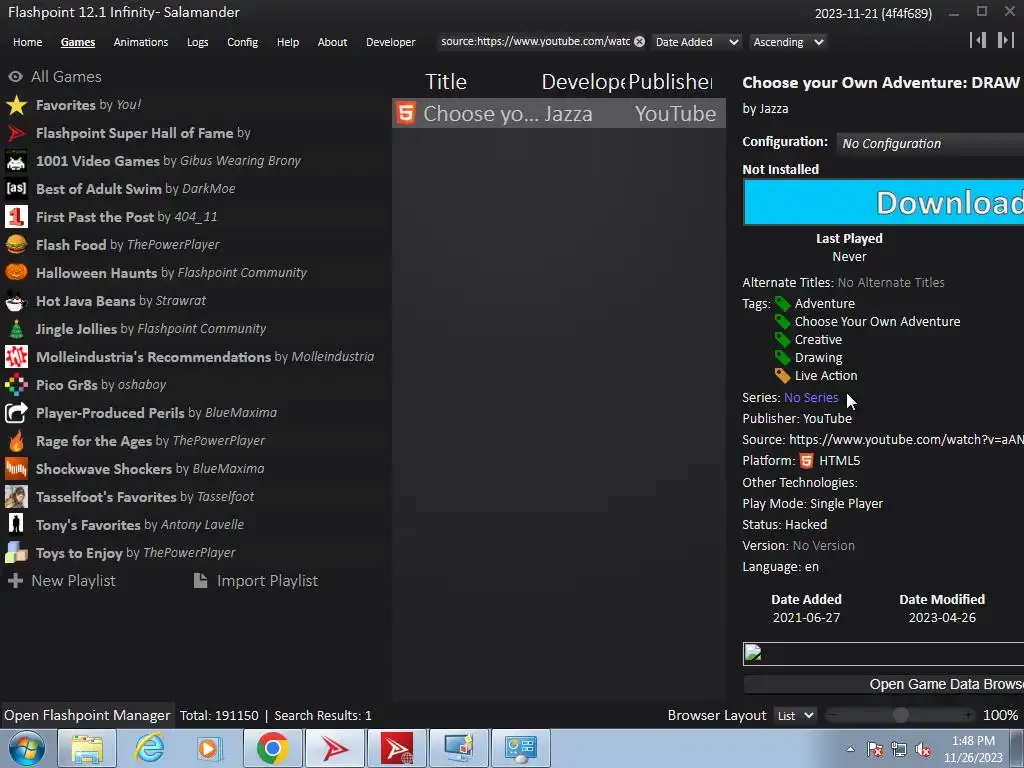Screen dimensions: 1024x768
Task: Click the 1001 Video Games playlist icon
Action: tap(16, 161)
